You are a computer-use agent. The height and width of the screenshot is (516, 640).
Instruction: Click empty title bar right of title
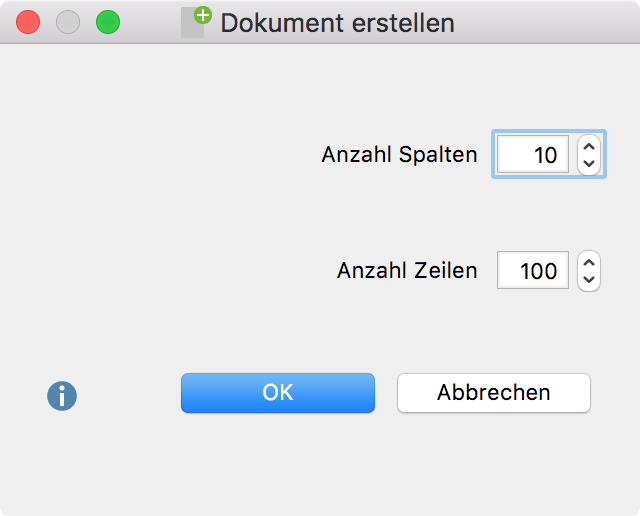(x=547, y=22)
